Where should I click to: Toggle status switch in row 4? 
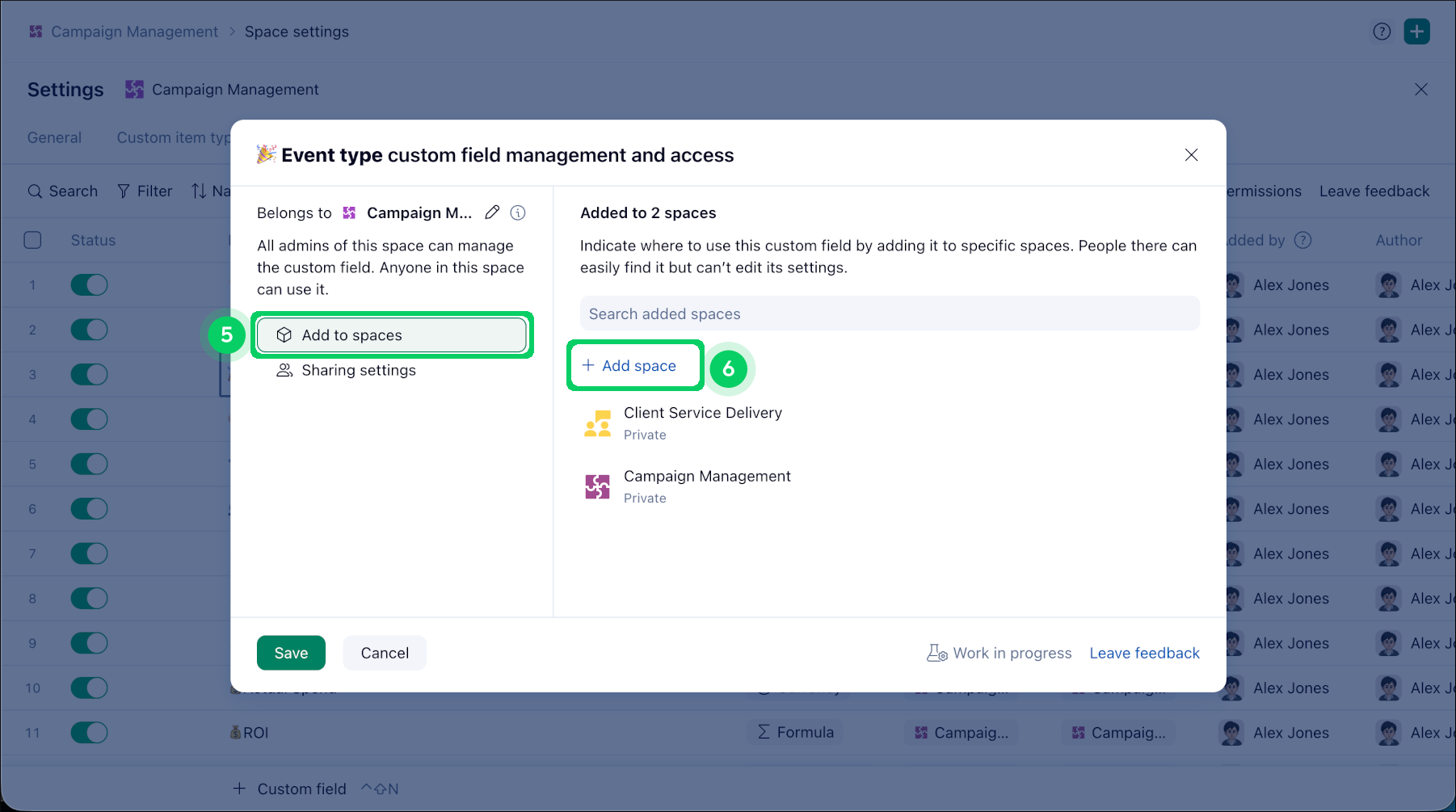pyautogui.click(x=89, y=419)
